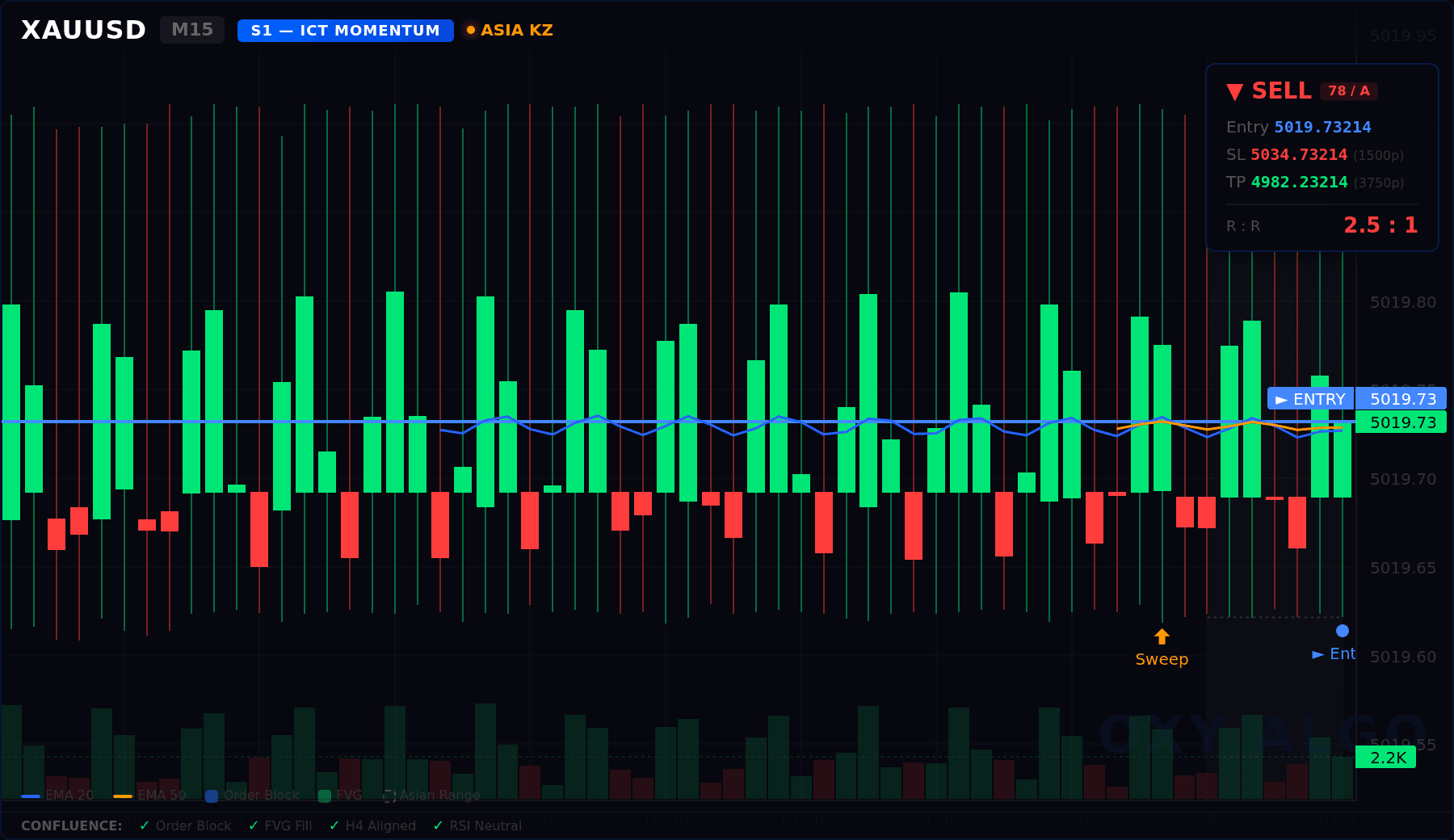Click the FVG legend square icon
This screenshot has height=840, width=1454.
tap(324, 795)
